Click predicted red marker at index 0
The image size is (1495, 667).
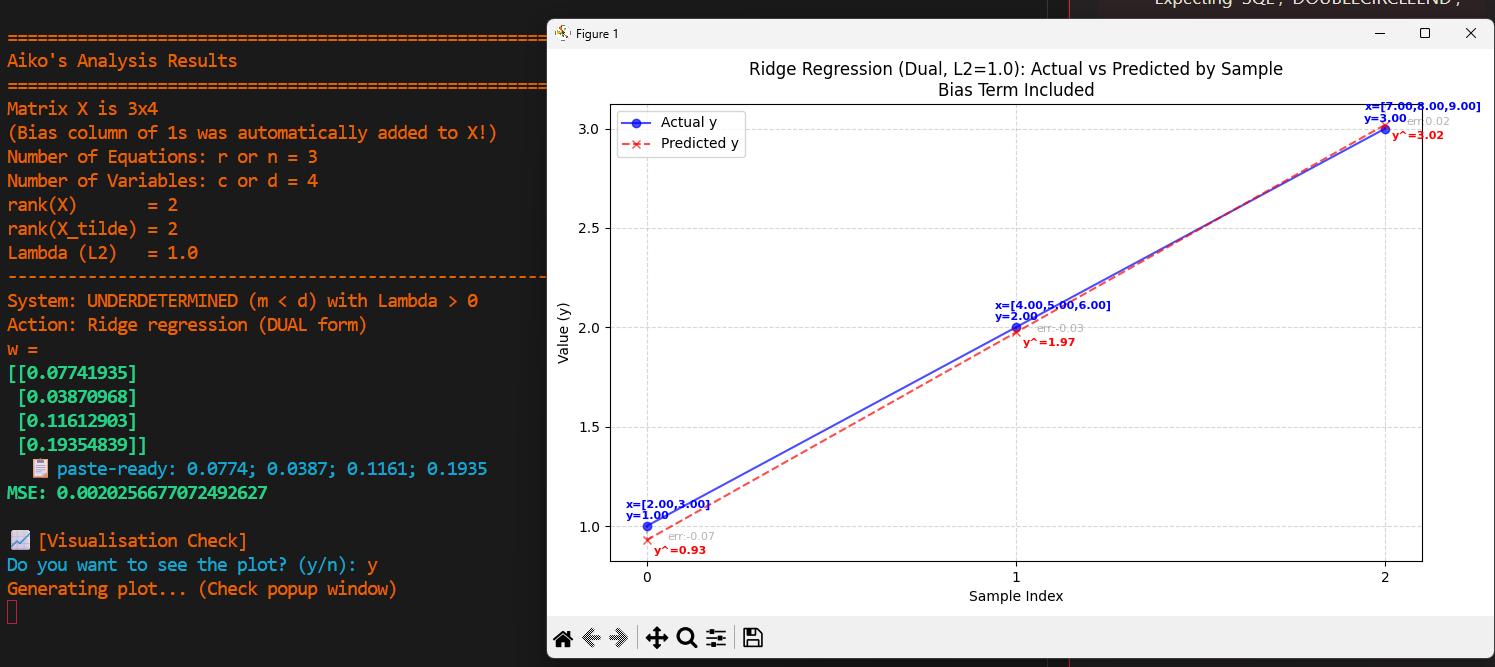tap(647, 540)
